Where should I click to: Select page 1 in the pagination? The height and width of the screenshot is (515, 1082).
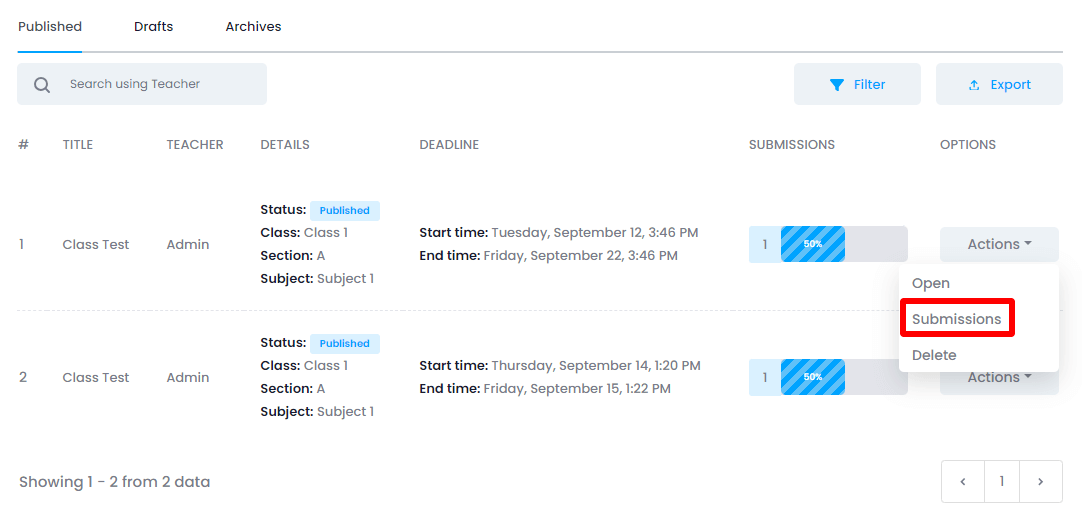[1002, 482]
